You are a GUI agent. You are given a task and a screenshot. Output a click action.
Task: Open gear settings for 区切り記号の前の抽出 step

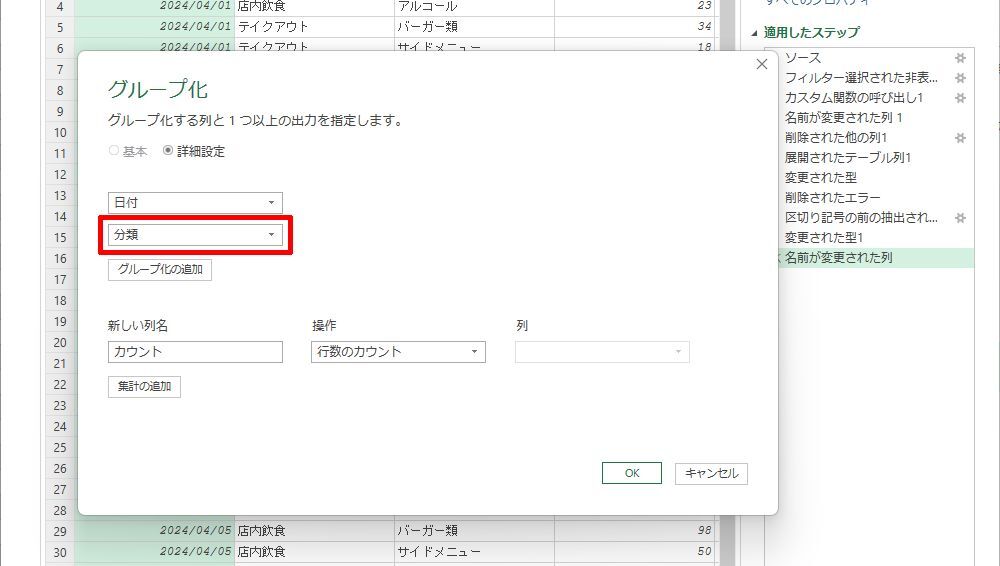960,217
